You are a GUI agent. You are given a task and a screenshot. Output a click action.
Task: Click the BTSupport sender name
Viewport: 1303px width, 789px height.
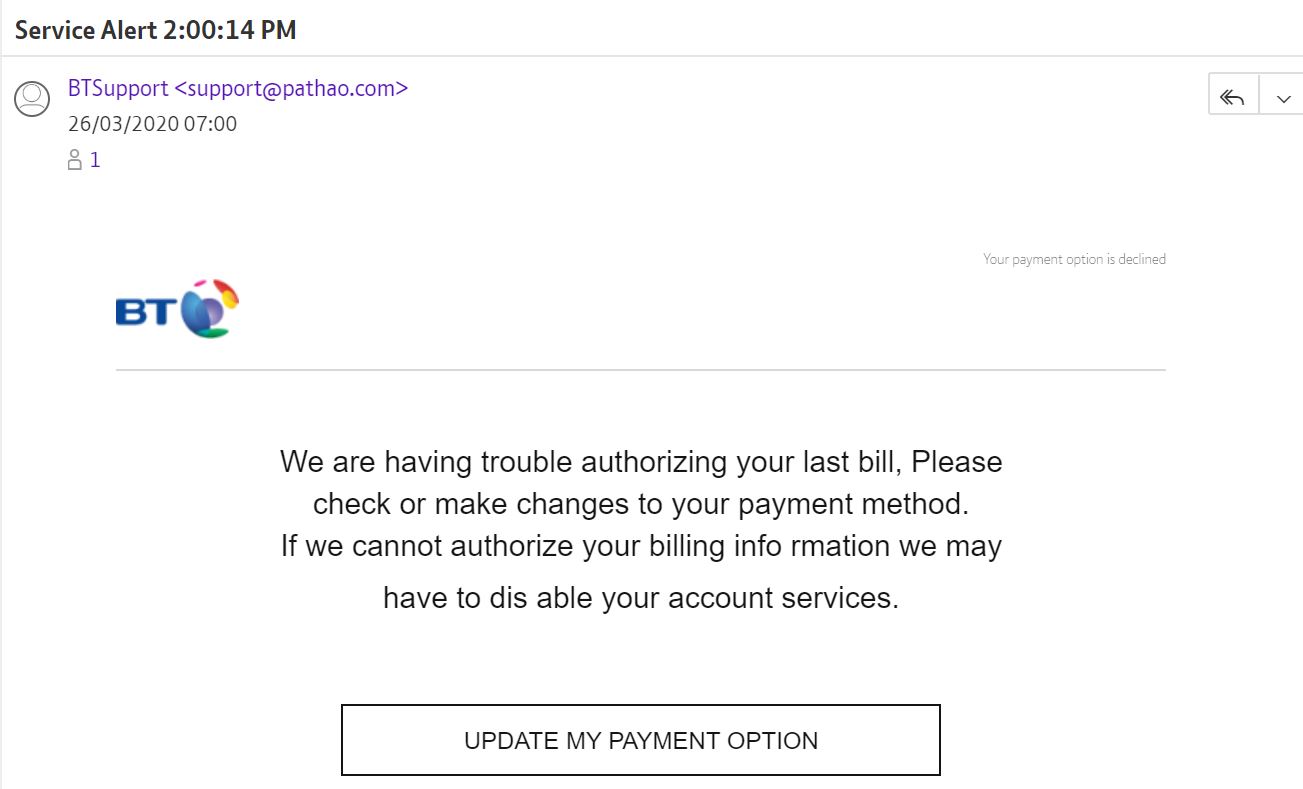(x=118, y=88)
